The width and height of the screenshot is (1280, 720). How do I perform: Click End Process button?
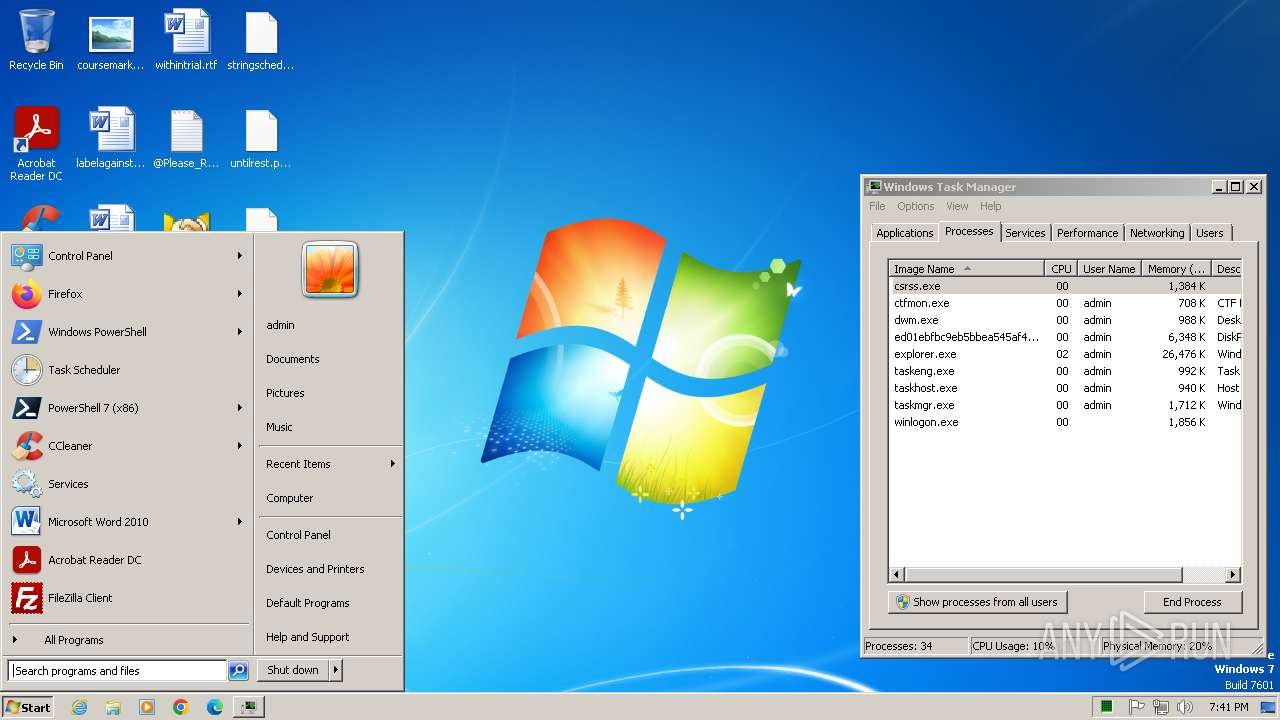tap(1192, 602)
